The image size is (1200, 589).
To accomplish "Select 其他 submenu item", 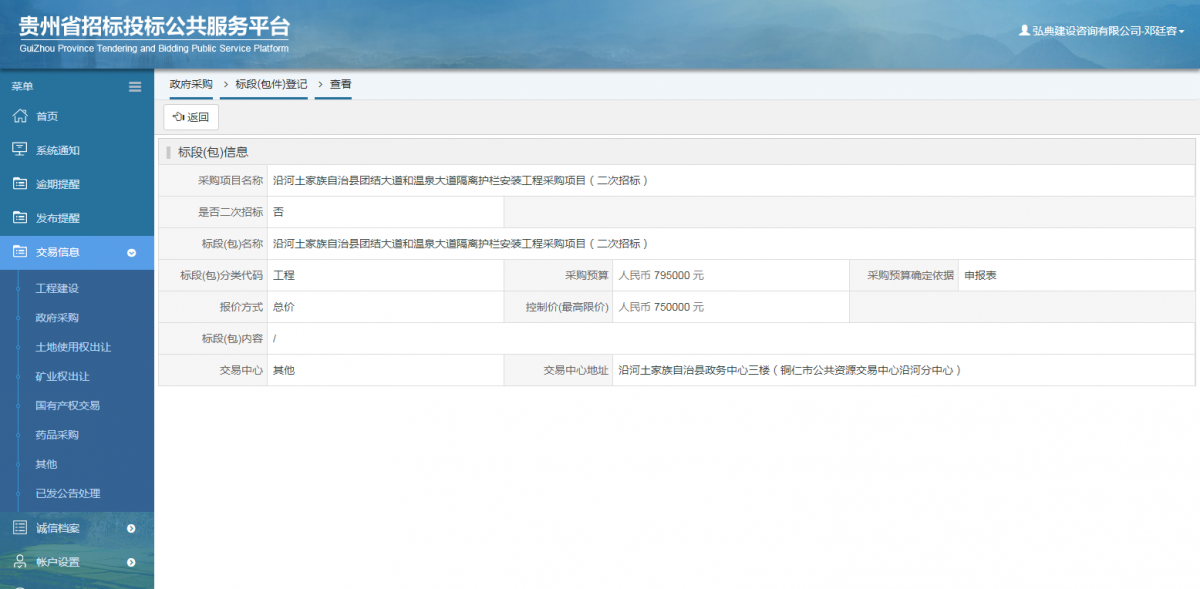I will point(46,464).
